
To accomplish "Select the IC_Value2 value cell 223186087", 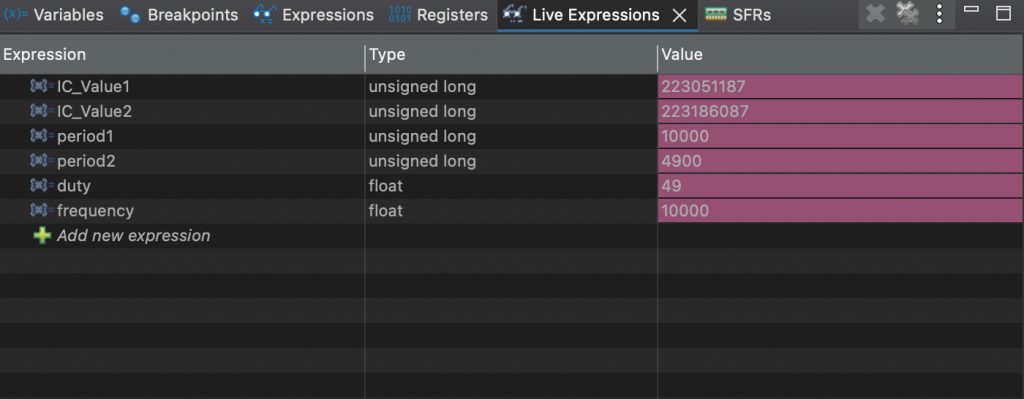I will pos(840,112).
